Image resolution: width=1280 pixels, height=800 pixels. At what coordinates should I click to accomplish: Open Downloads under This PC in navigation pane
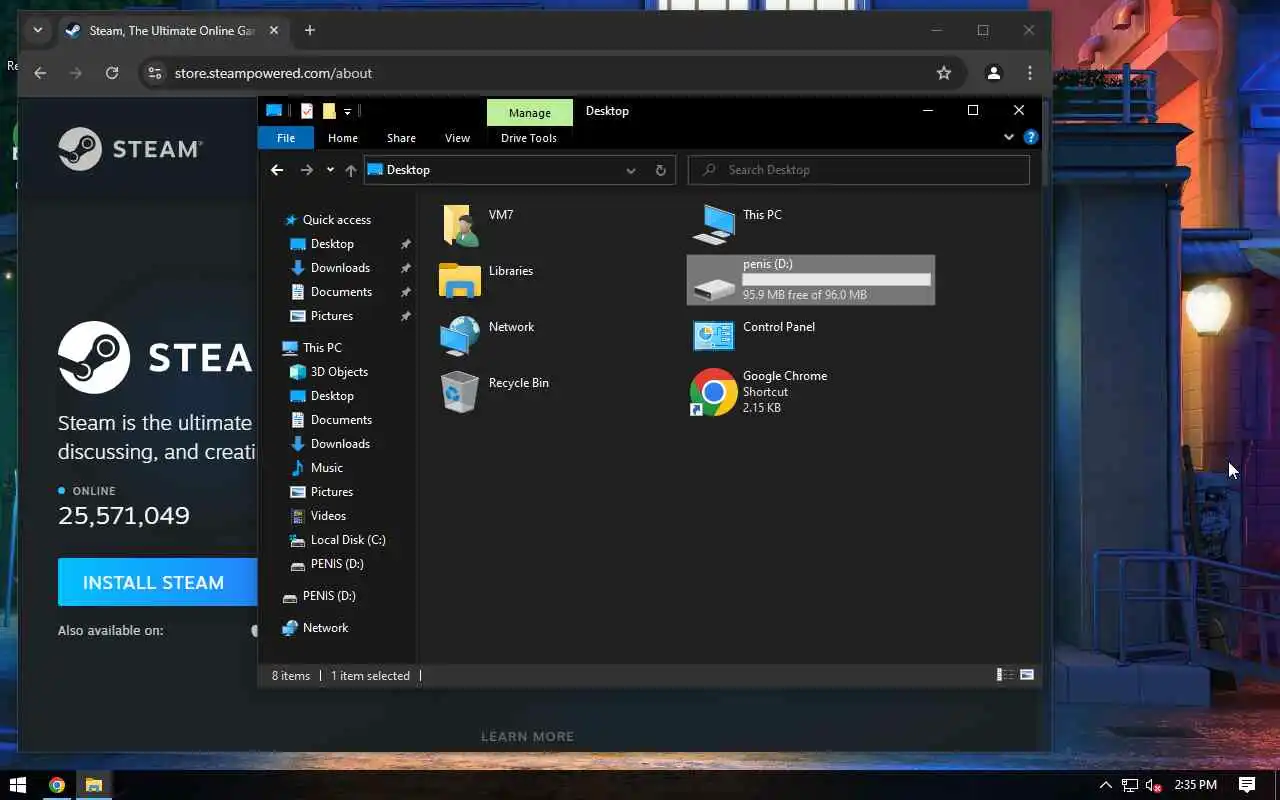point(340,444)
